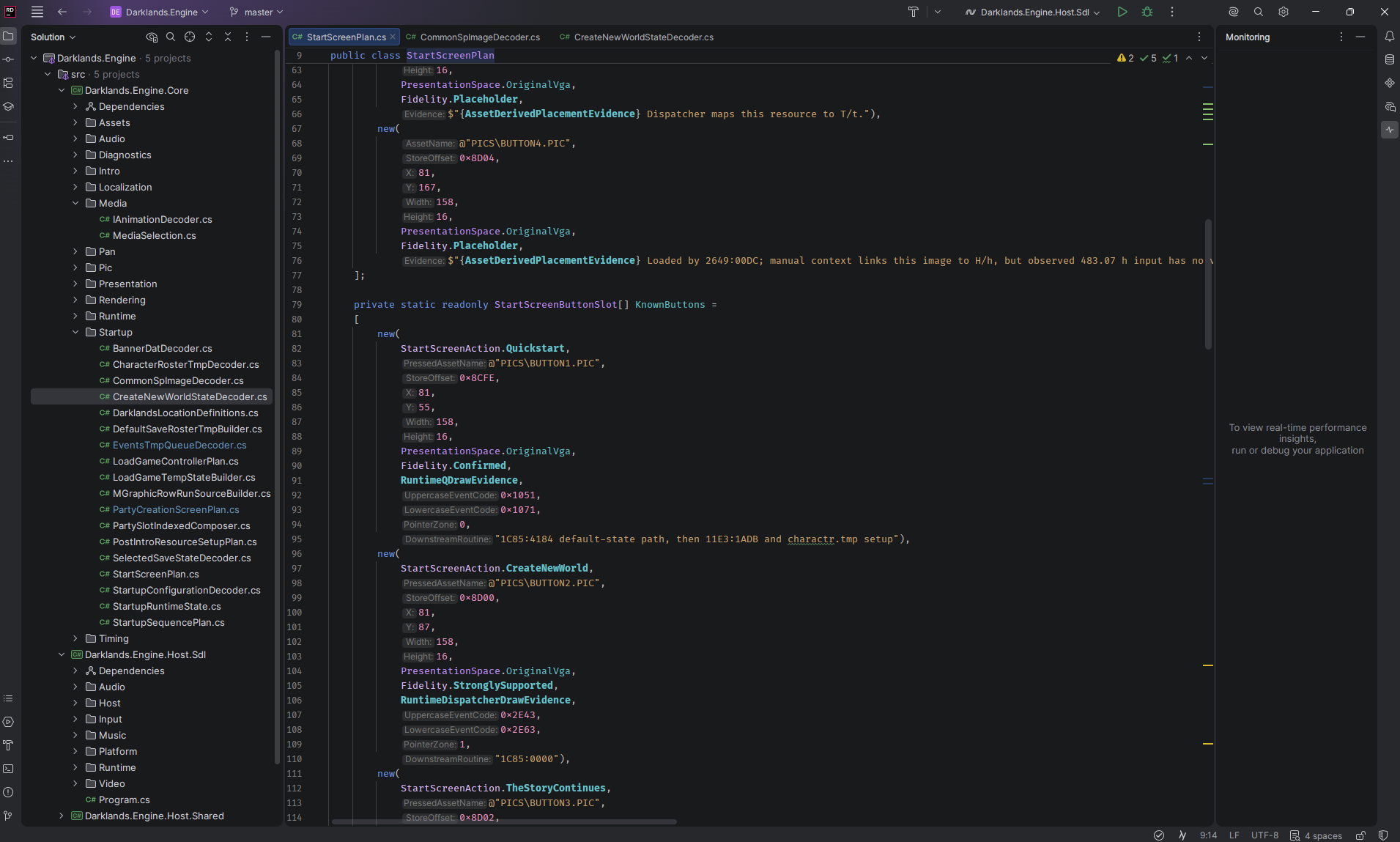Open the Database tool window icon
Image resolution: width=1400 pixels, height=842 pixels.
click(x=1390, y=59)
